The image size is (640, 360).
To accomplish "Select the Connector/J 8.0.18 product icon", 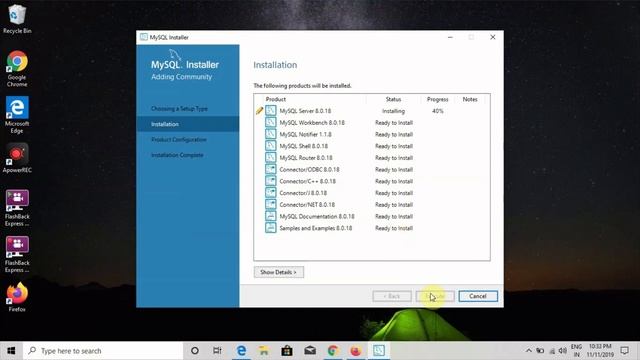I will 271,193.
